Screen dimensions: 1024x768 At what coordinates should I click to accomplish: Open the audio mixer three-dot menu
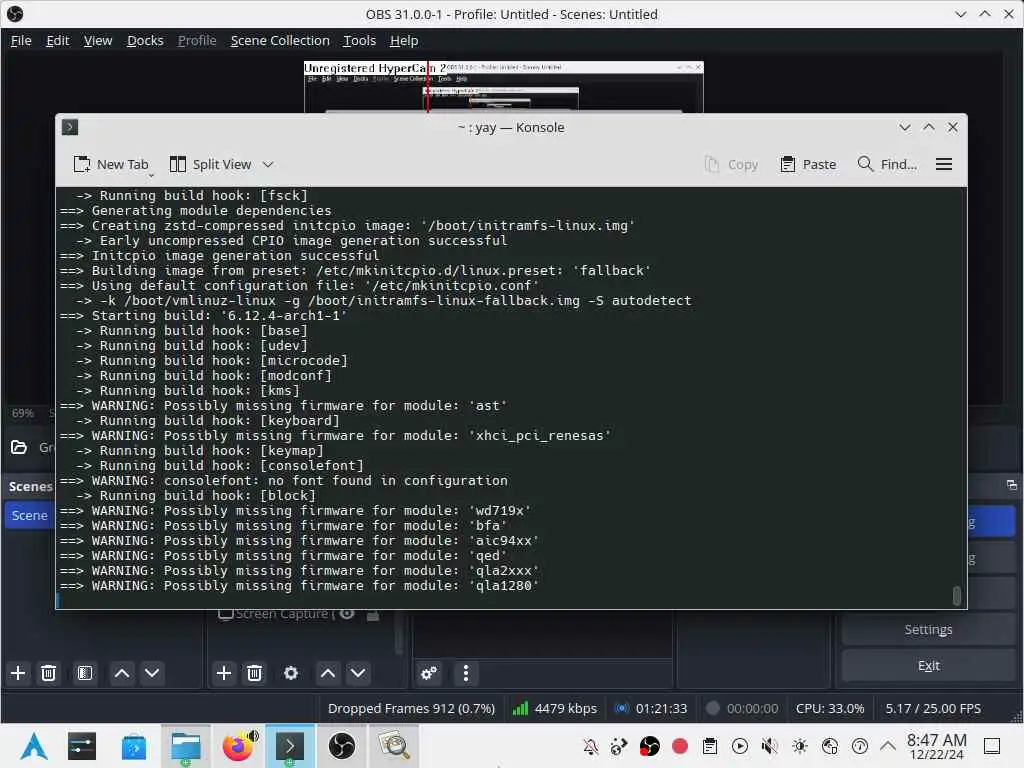(x=466, y=673)
